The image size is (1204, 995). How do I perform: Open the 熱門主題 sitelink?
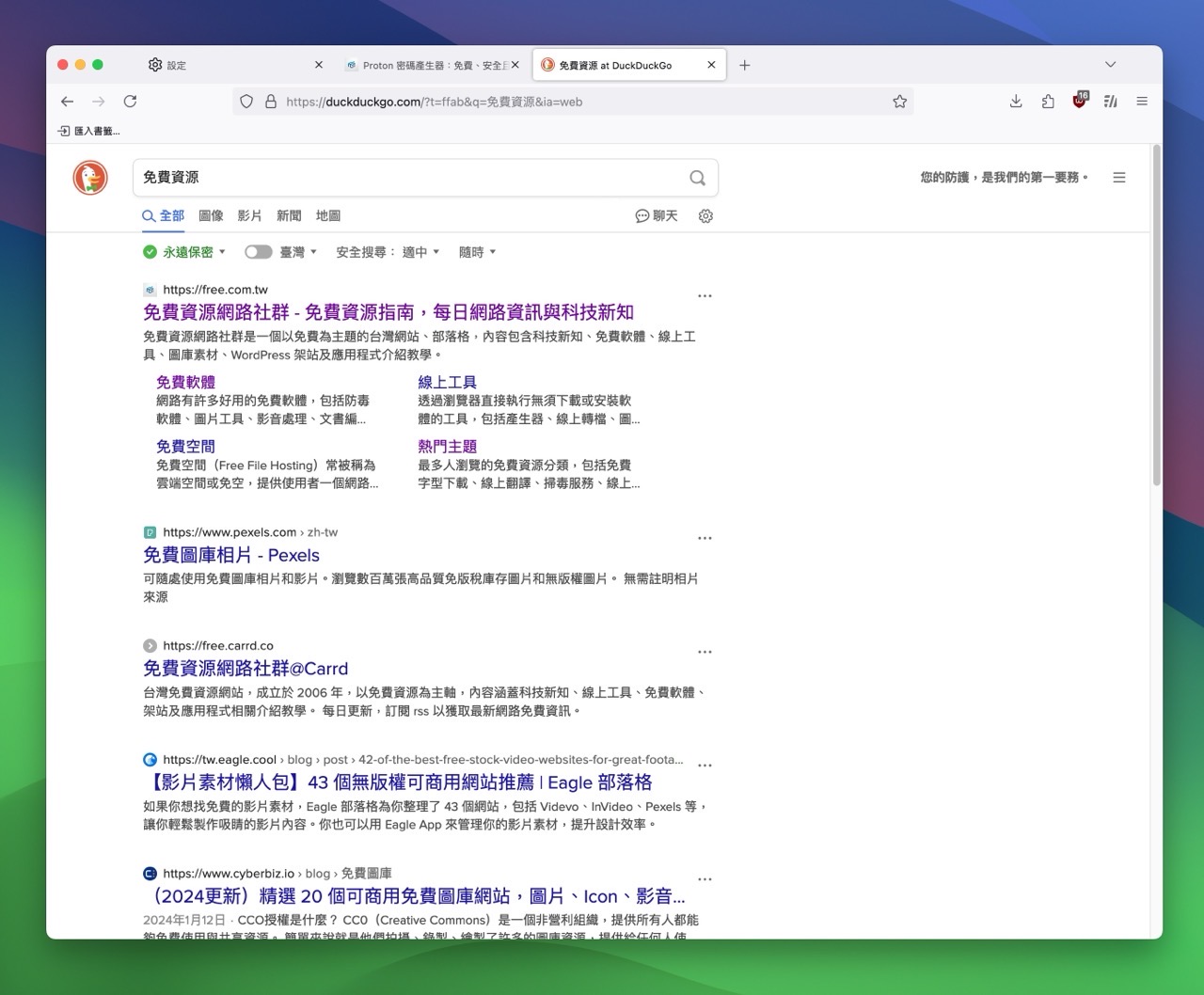pos(447,447)
